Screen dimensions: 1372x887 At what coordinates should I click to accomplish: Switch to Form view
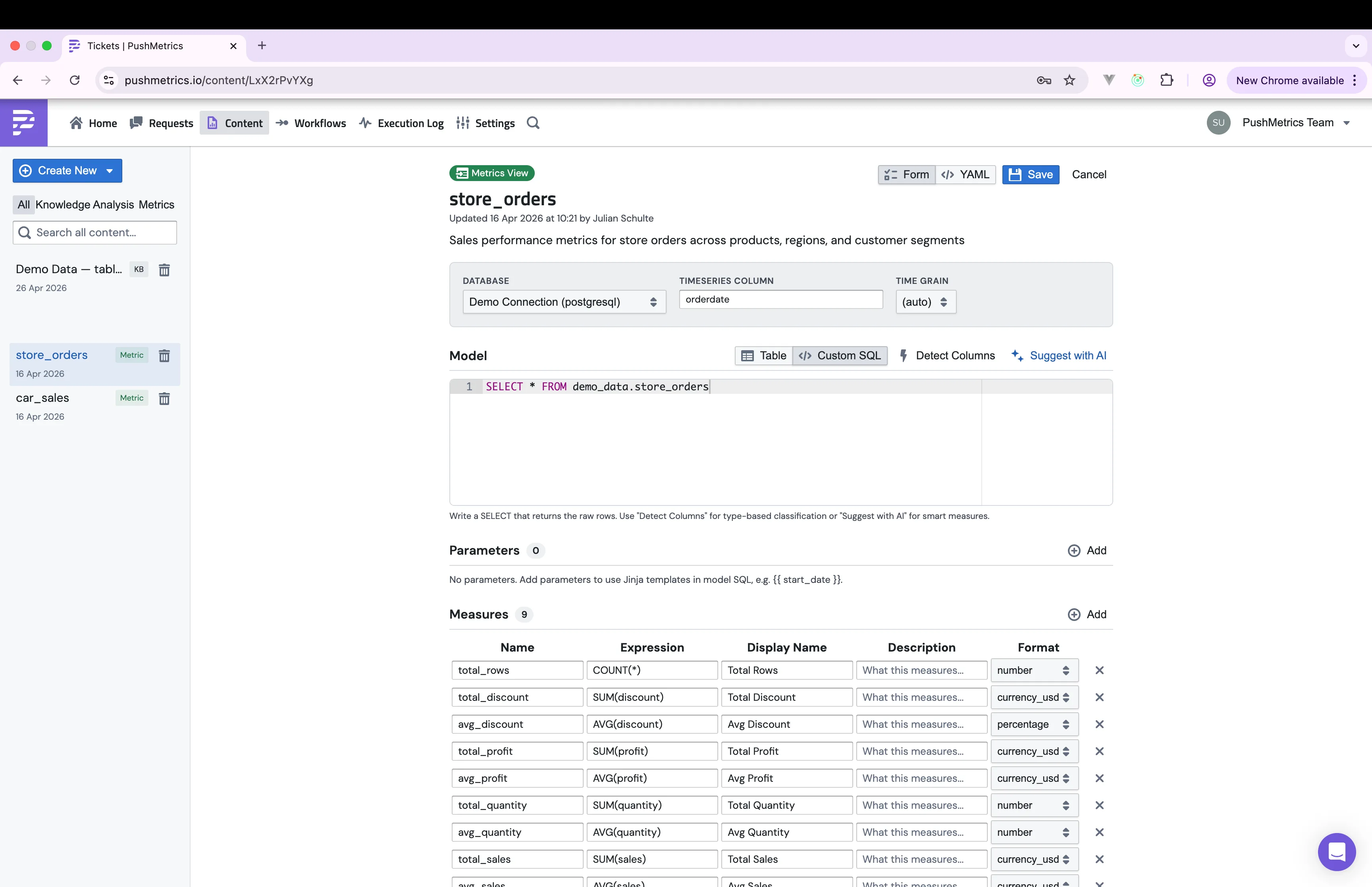coord(906,175)
